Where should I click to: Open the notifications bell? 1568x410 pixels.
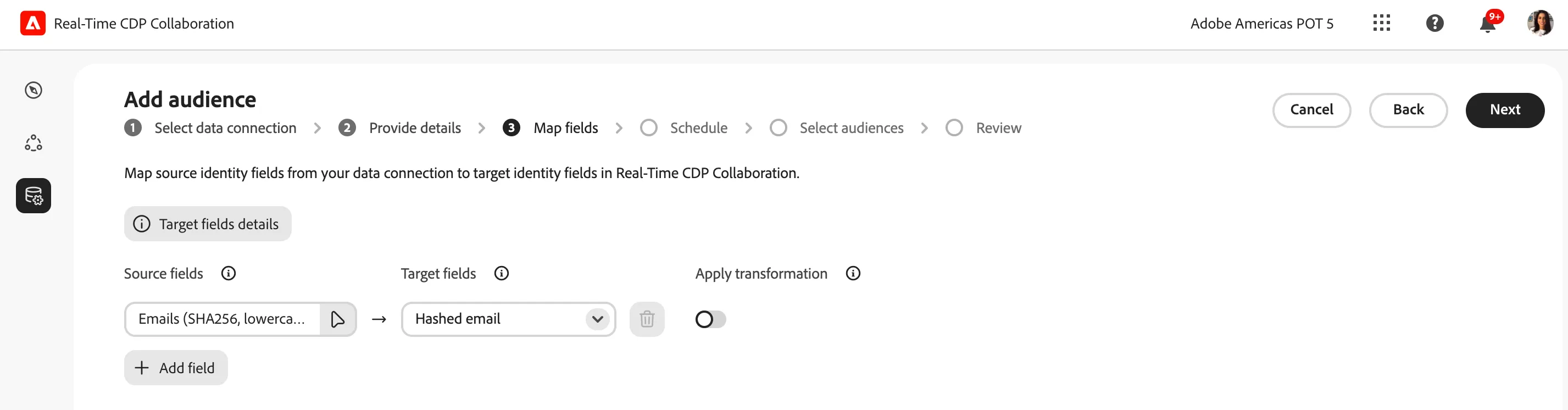pos(1488,23)
